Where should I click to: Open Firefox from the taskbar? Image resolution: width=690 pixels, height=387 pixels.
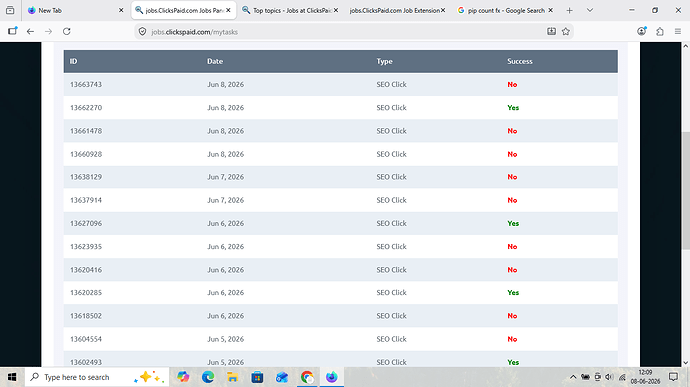(331, 377)
